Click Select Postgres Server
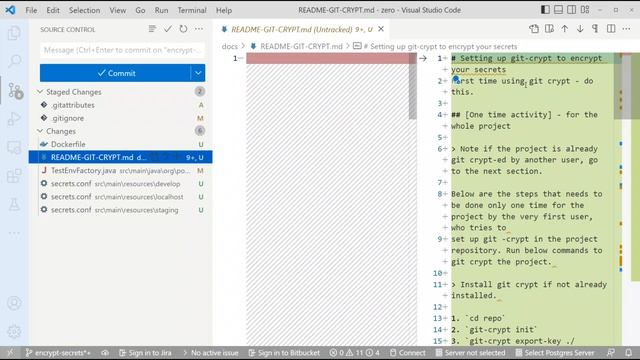The width and height of the screenshot is (640, 360). tap(555, 353)
